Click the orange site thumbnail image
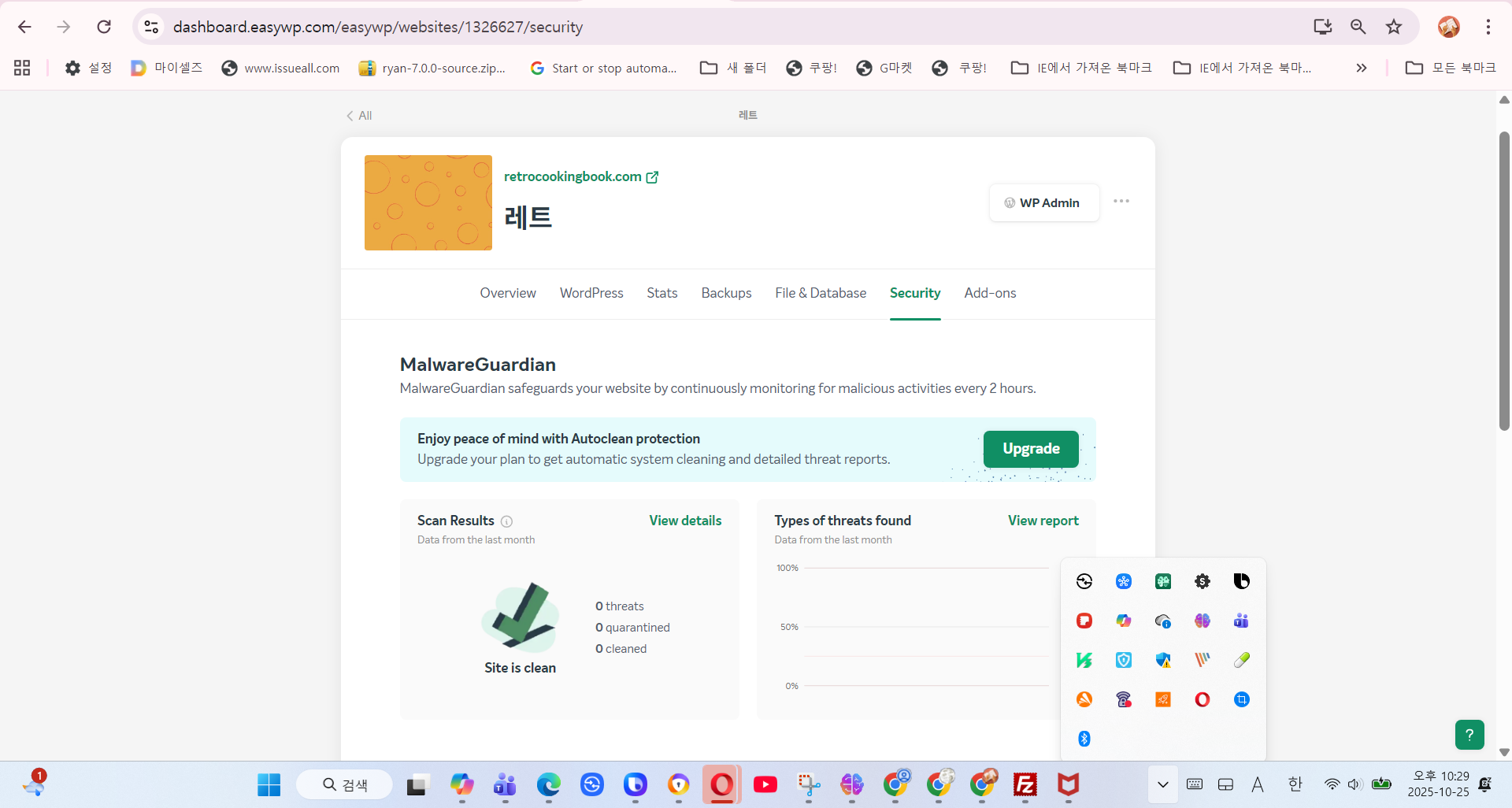This screenshot has width=1512, height=808. pos(428,203)
